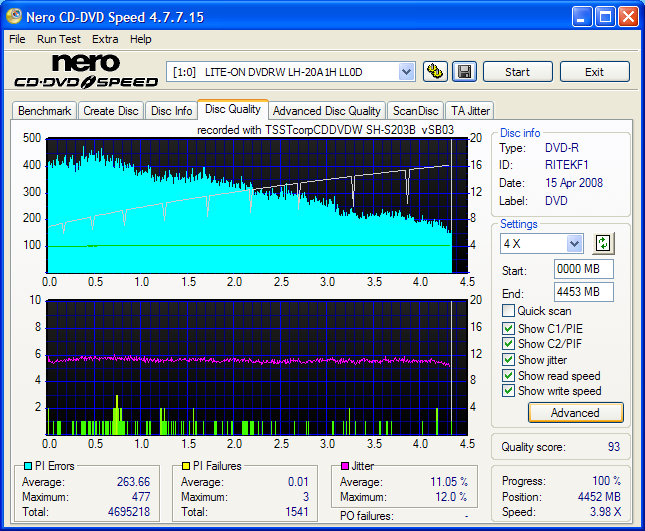Minimize the Nero window
This screenshot has width=645, height=531.
(x=581, y=17)
